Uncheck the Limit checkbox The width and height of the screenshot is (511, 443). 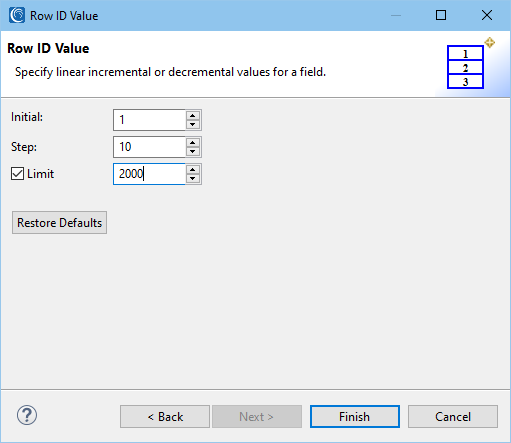(17, 174)
